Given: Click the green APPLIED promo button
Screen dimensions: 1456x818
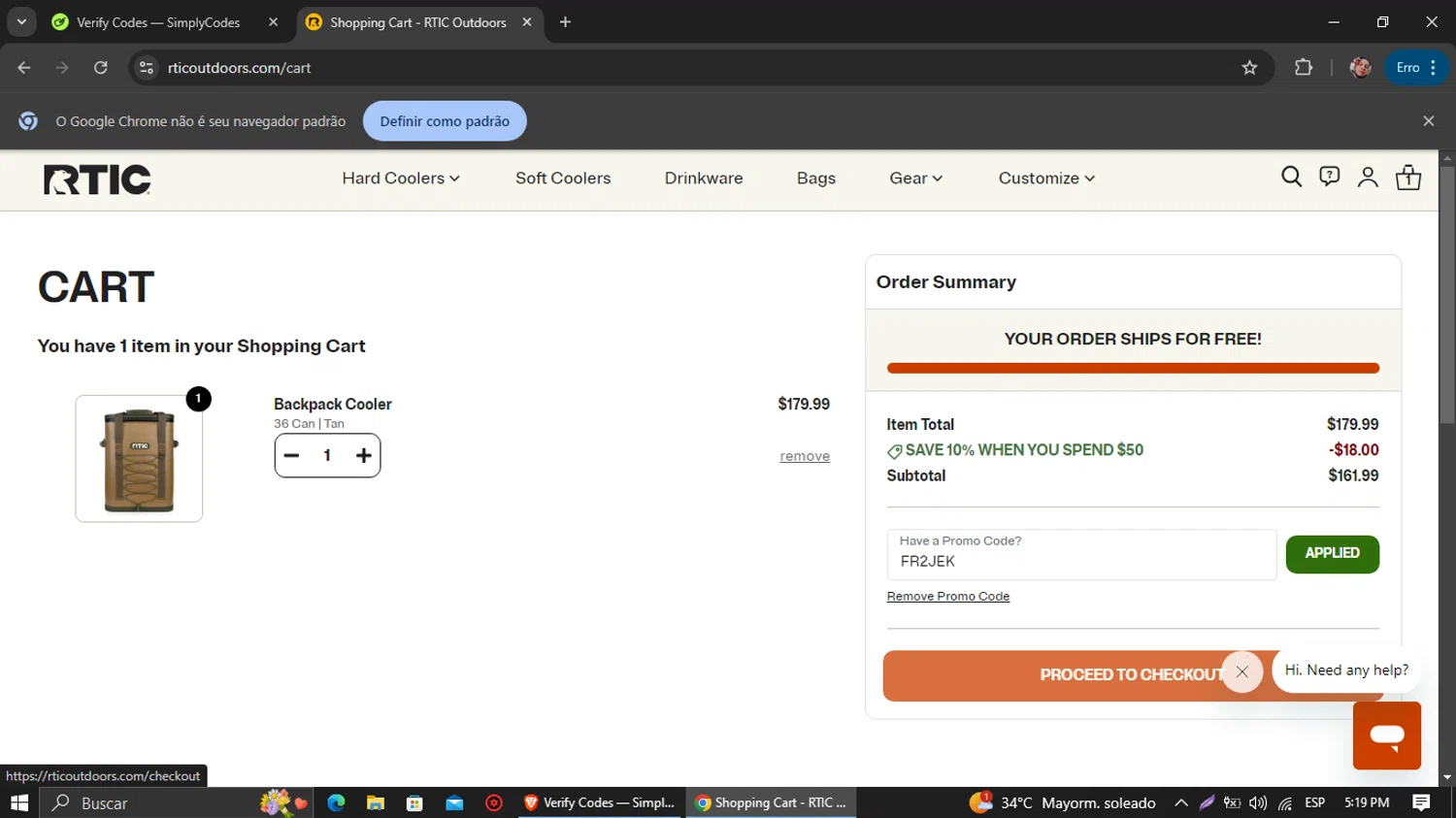Looking at the screenshot, I should tap(1332, 554).
